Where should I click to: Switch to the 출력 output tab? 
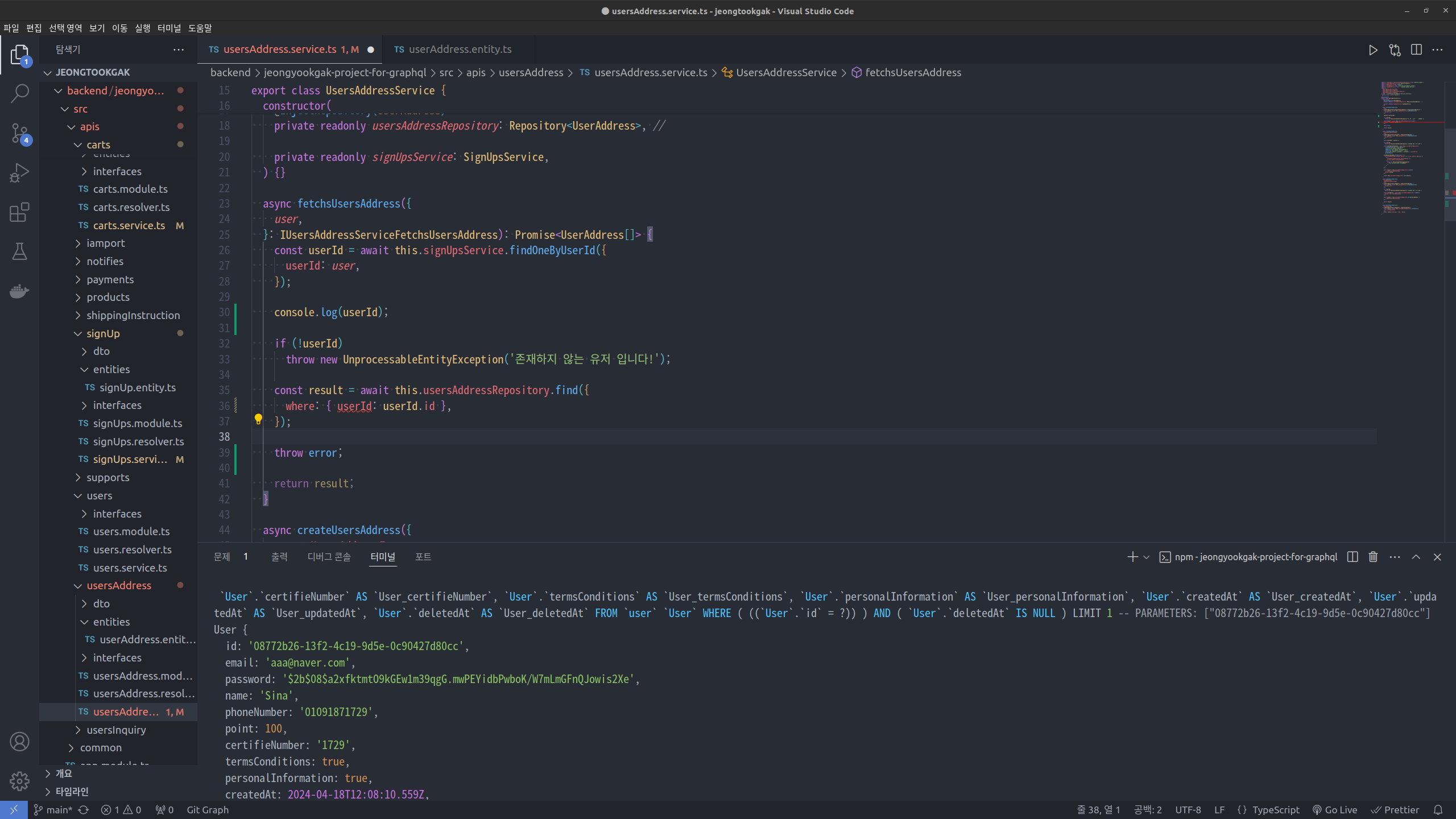click(x=279, y=557)
